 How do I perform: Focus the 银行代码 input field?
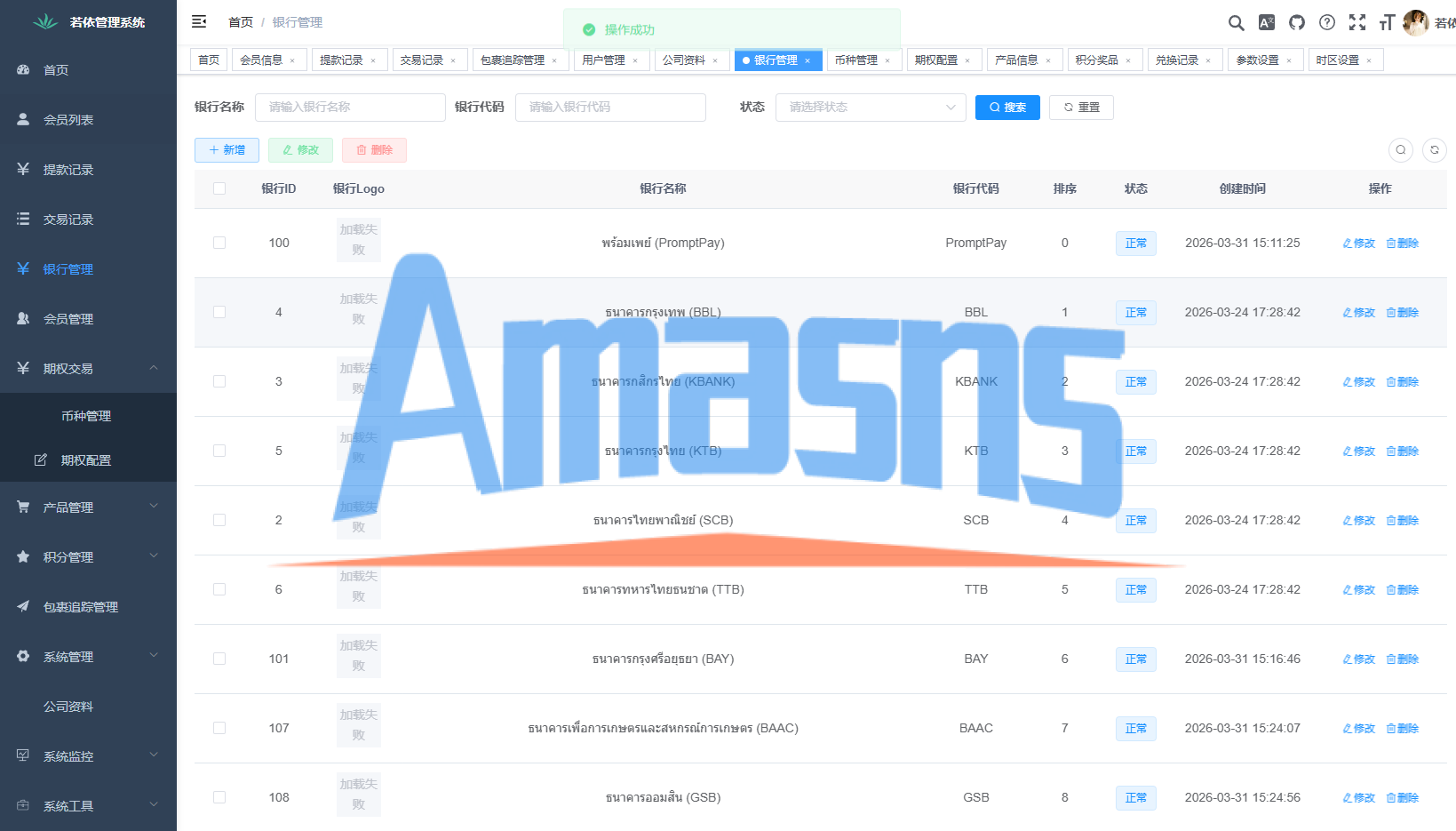click(x=610, y=108)
